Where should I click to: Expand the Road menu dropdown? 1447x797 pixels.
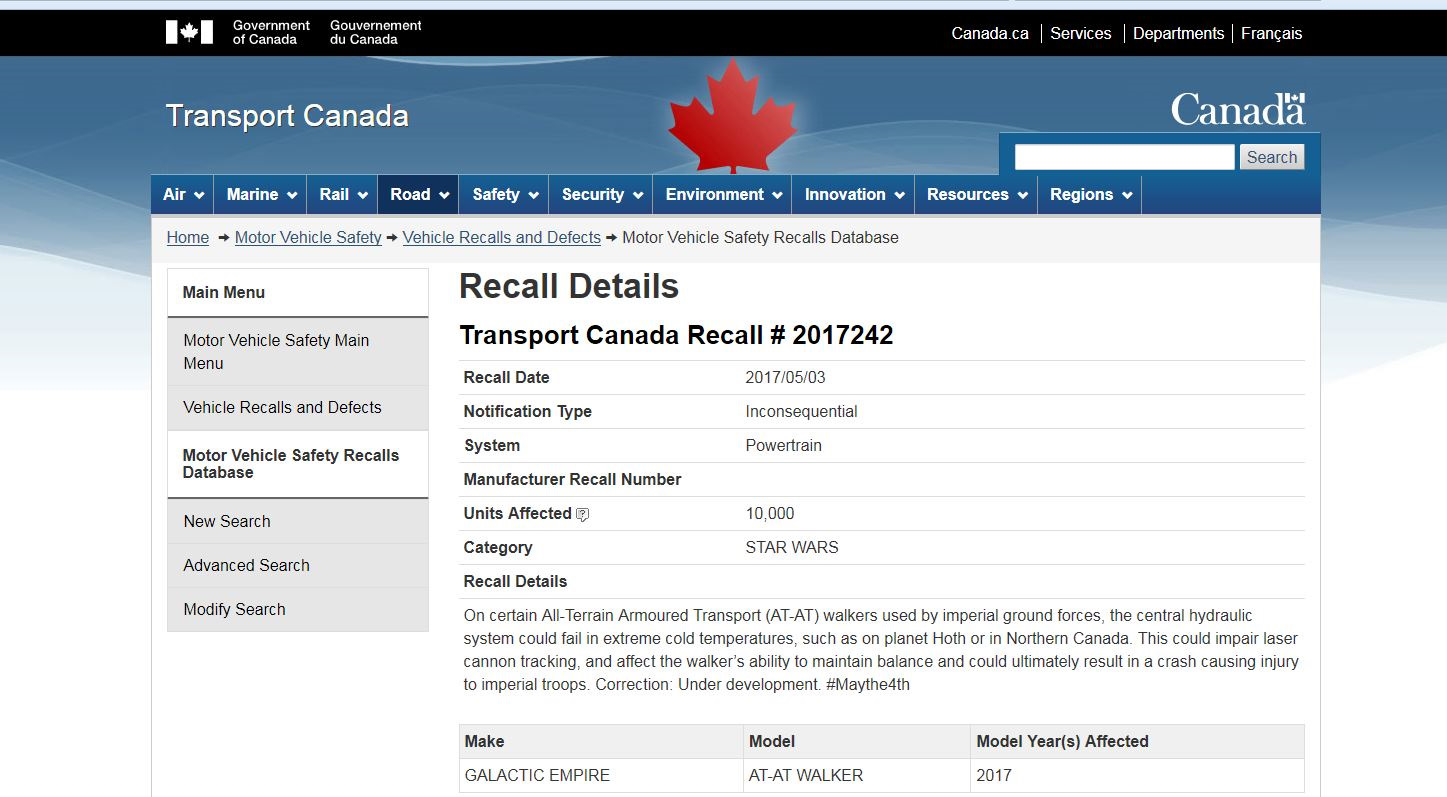pyautogui.click(x=419, y=194)
